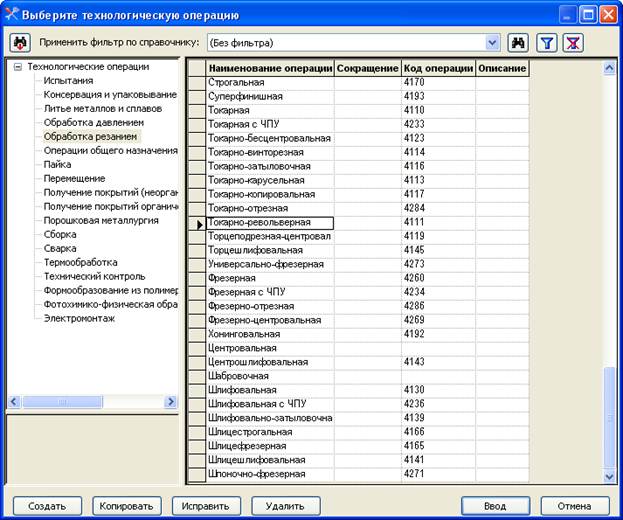Click the tree's scroll right arrow
Viewport: 623px width, 520px height.
pyautogui.click(x=170, y=402)
